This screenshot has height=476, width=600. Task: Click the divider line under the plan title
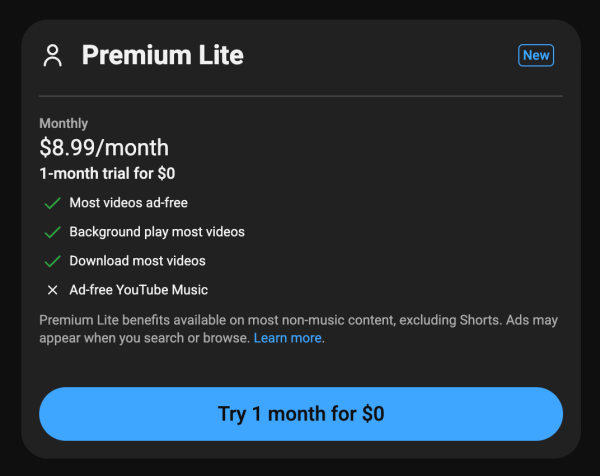(x=301, y=96)
